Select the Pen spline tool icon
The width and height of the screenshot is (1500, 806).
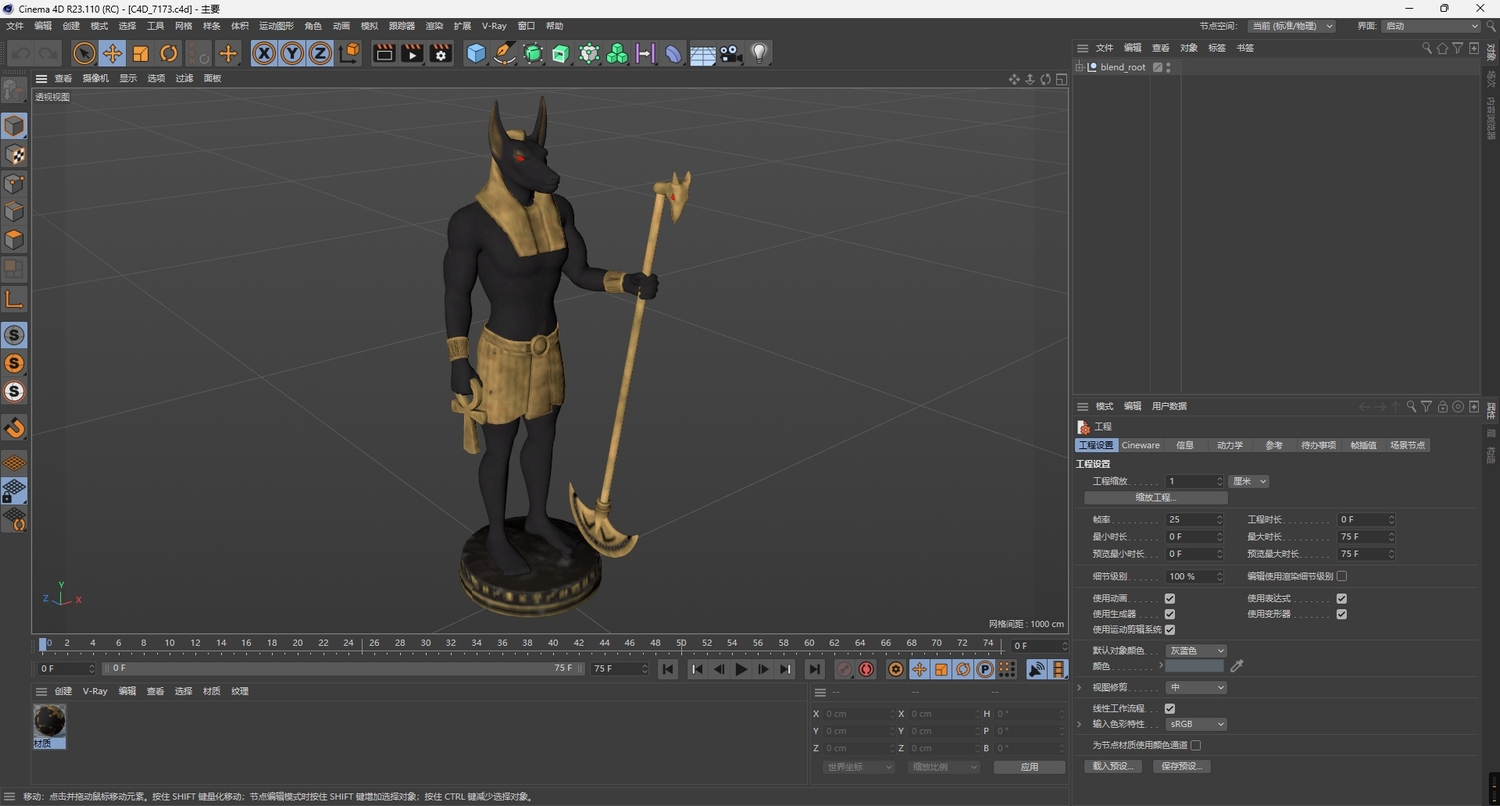point(503,53)
